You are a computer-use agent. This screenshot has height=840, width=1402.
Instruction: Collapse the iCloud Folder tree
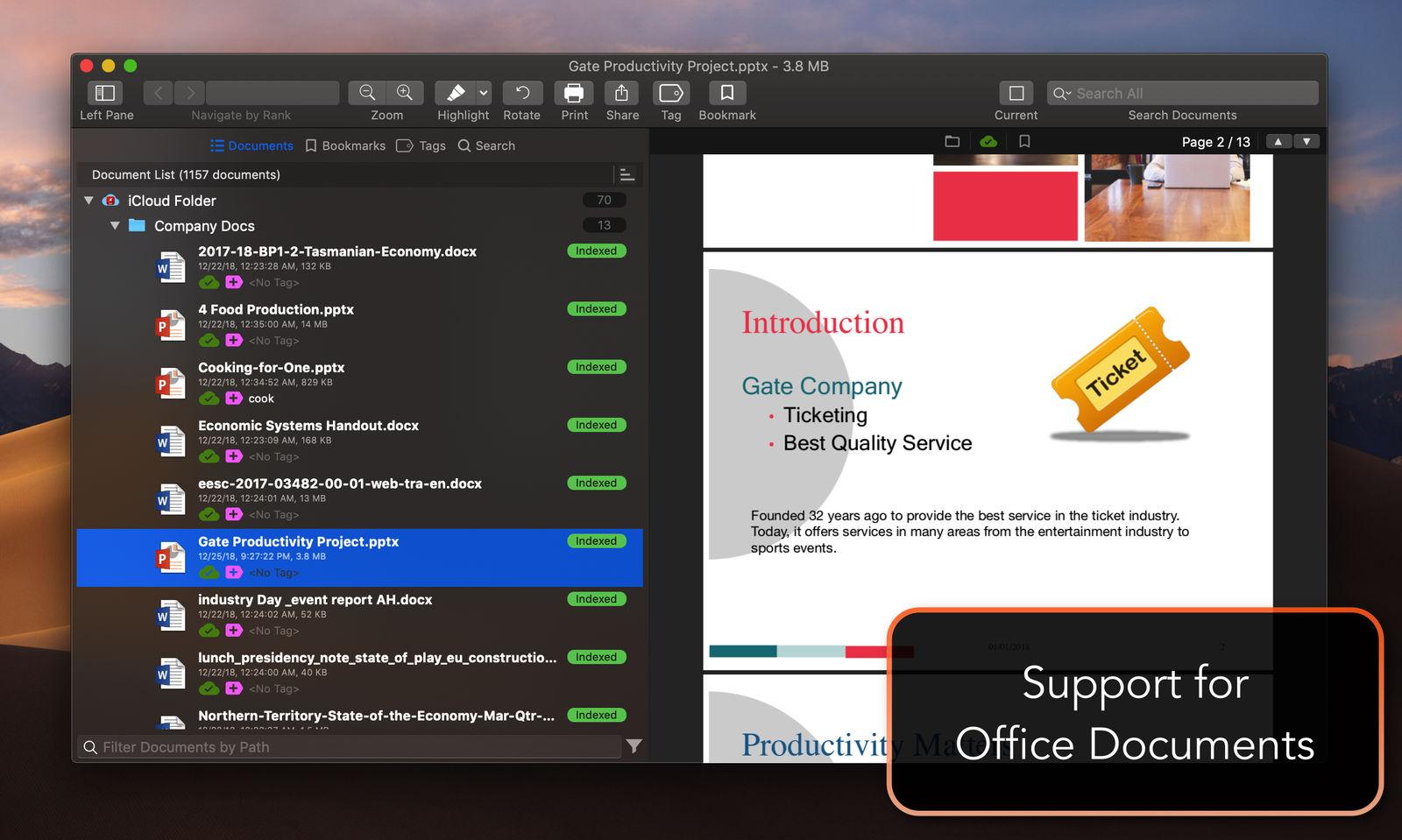89,201
